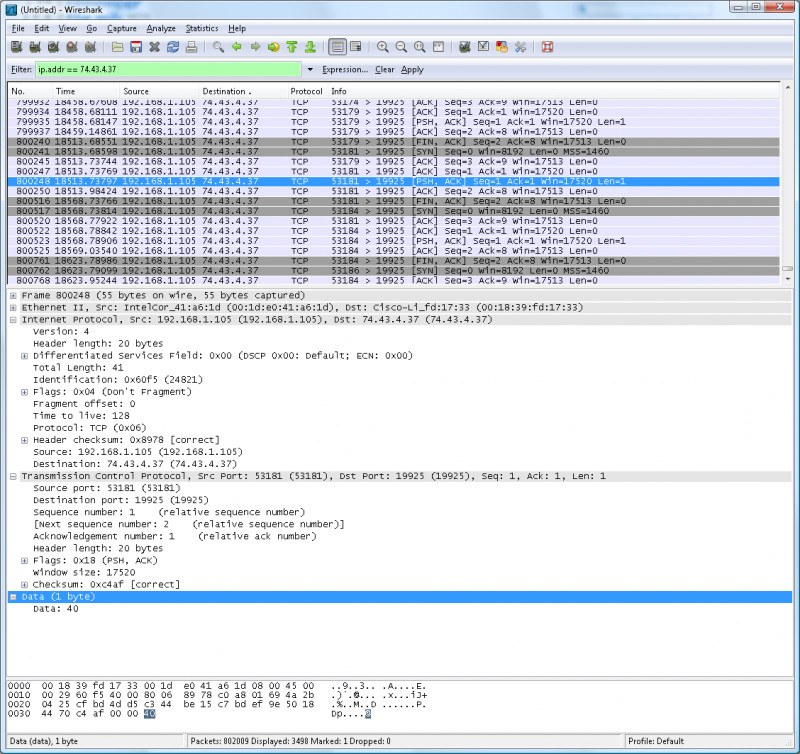Stop the running capture icon
The height and width of the screenshot is (754, 800).
(x=72, y=47)
